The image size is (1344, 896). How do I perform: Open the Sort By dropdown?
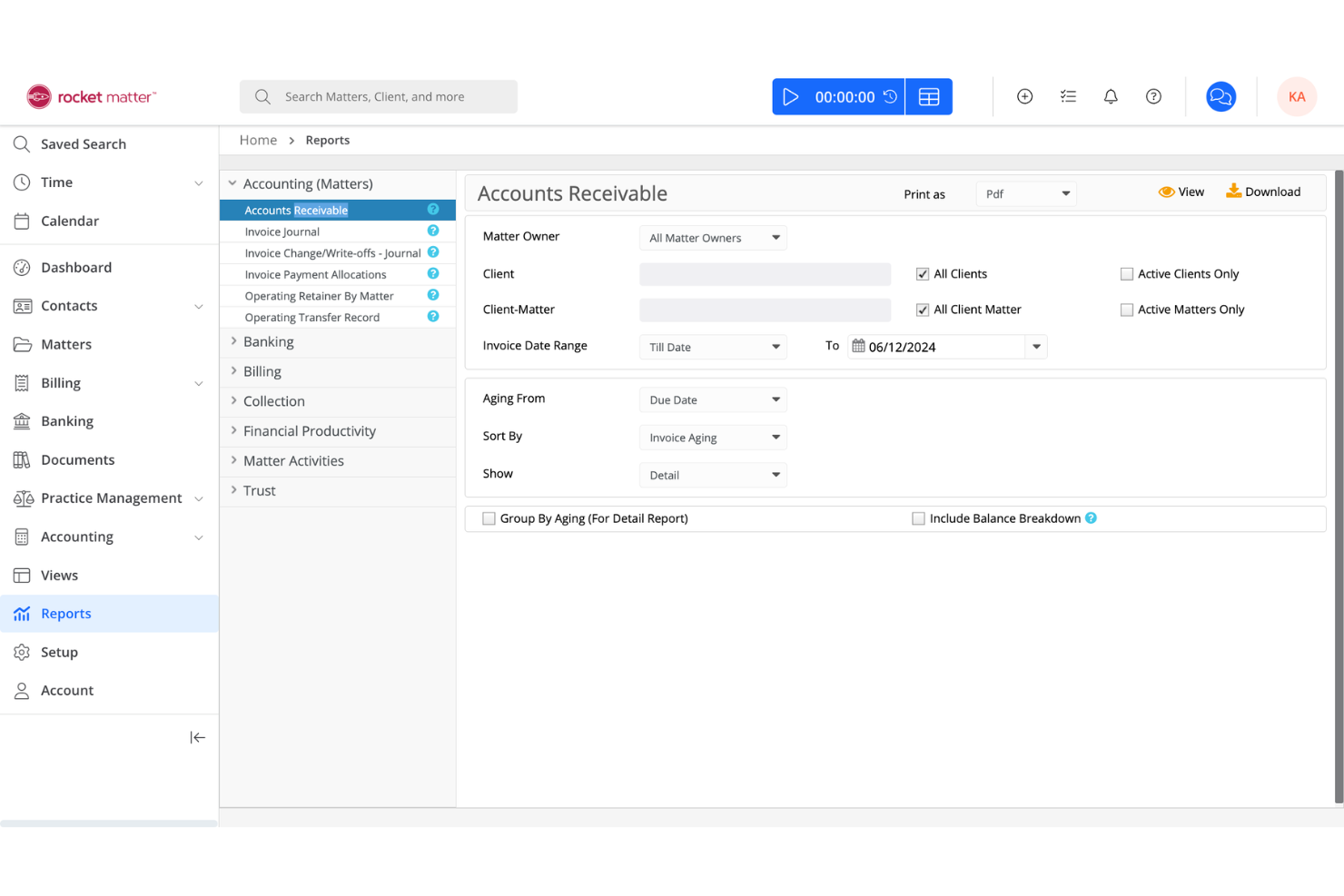tap(713, 437)
